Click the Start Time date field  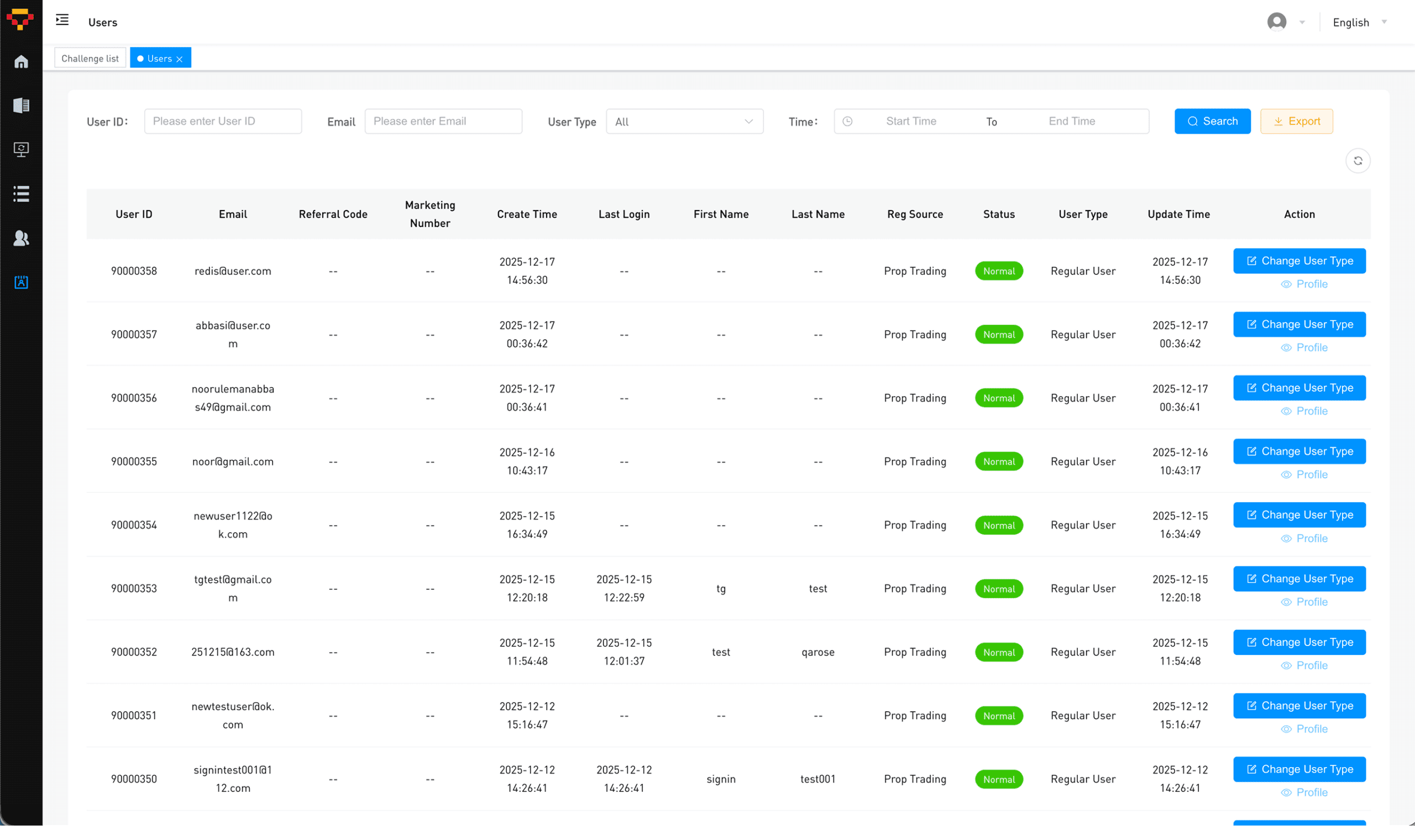pos(911,121)
